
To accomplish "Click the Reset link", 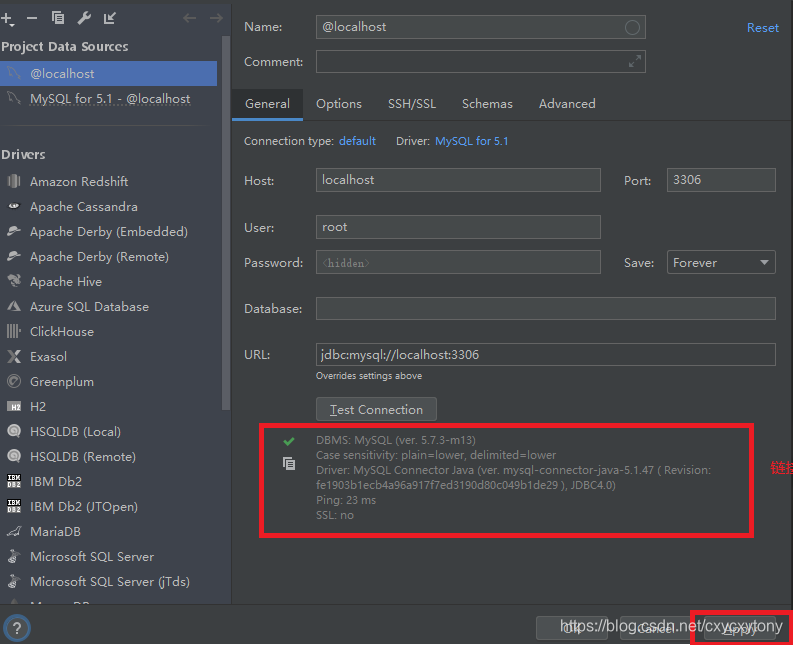I will 763,28.
